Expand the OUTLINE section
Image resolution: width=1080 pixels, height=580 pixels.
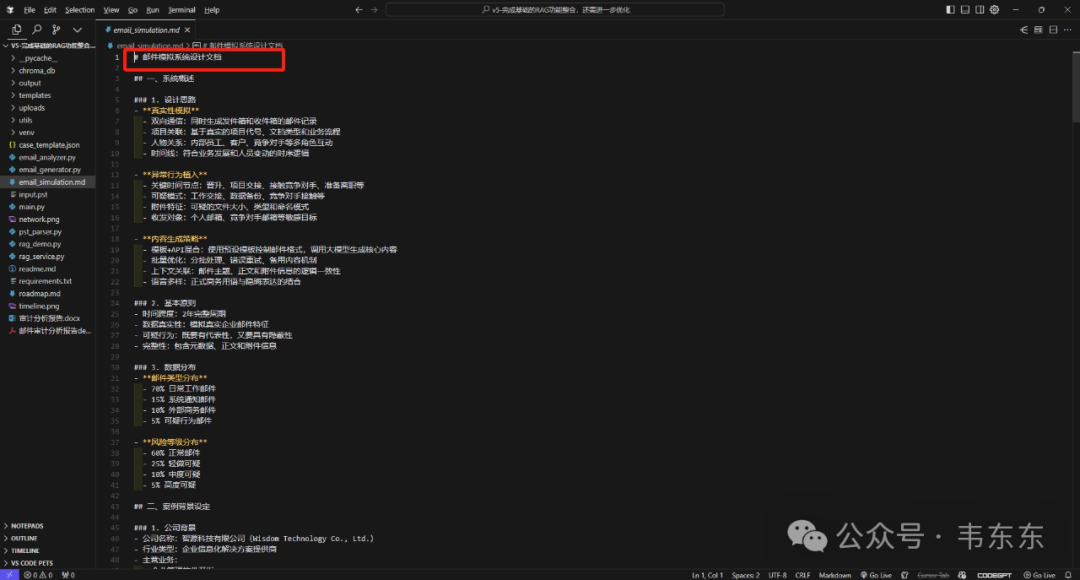(x=48, y=538)
